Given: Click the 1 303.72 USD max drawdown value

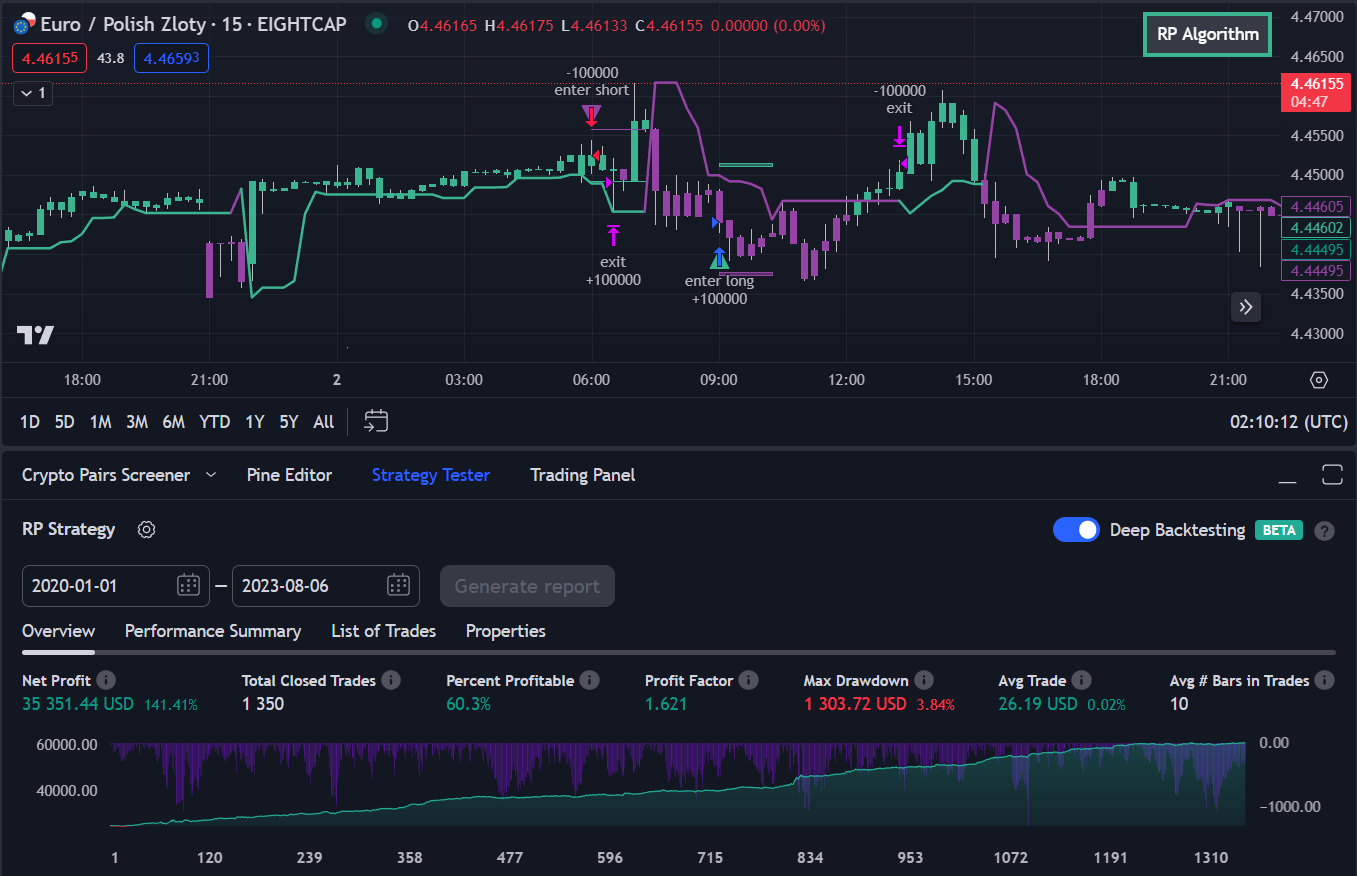Looking at the screenshot, I should pos(855,704).
